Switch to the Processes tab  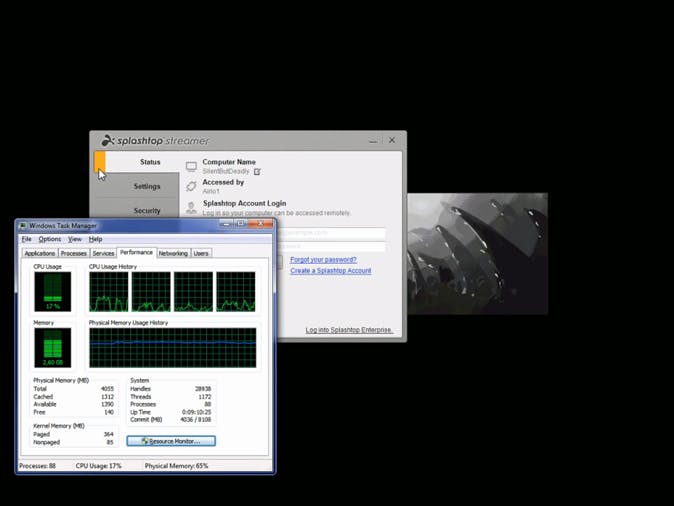[74, 254]
